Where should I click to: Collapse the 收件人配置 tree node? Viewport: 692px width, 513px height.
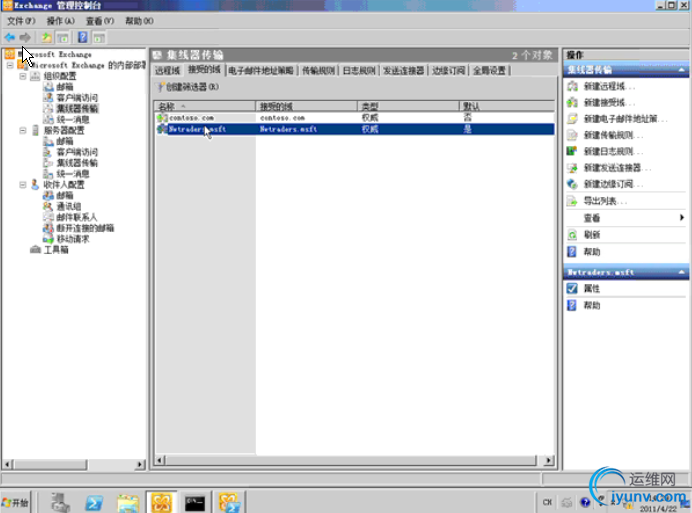(23, 185)
